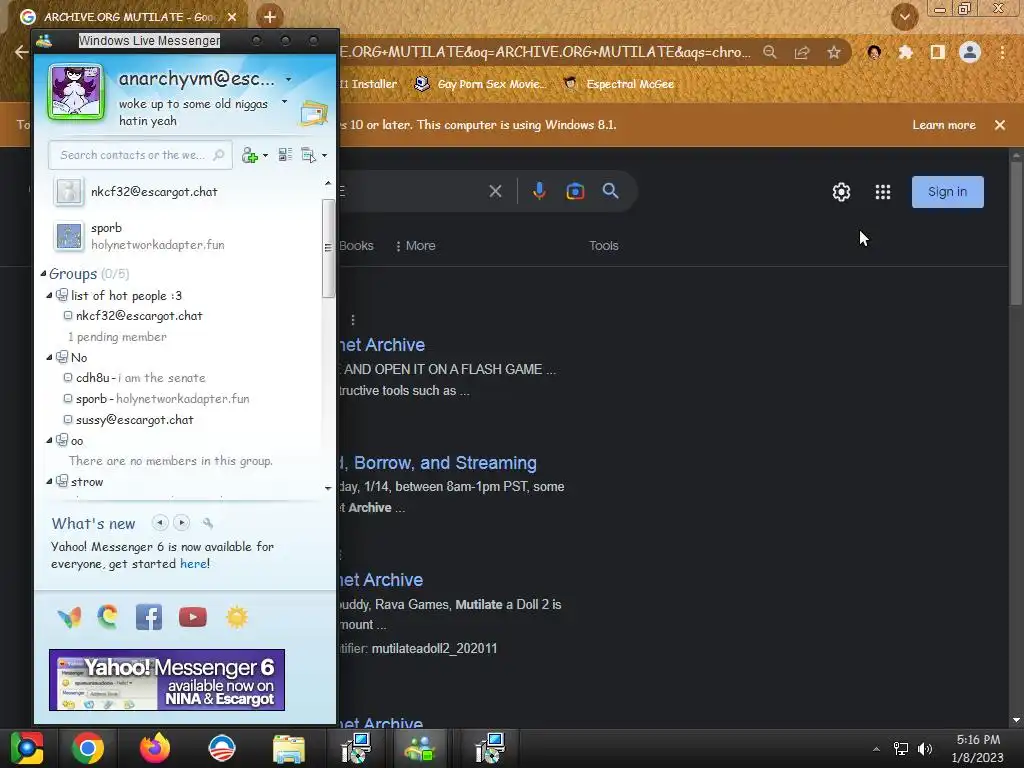The height and width of the screenshot is (768, 1024).
Task: Click the contact list layout icon
Action: click(285, 155)
